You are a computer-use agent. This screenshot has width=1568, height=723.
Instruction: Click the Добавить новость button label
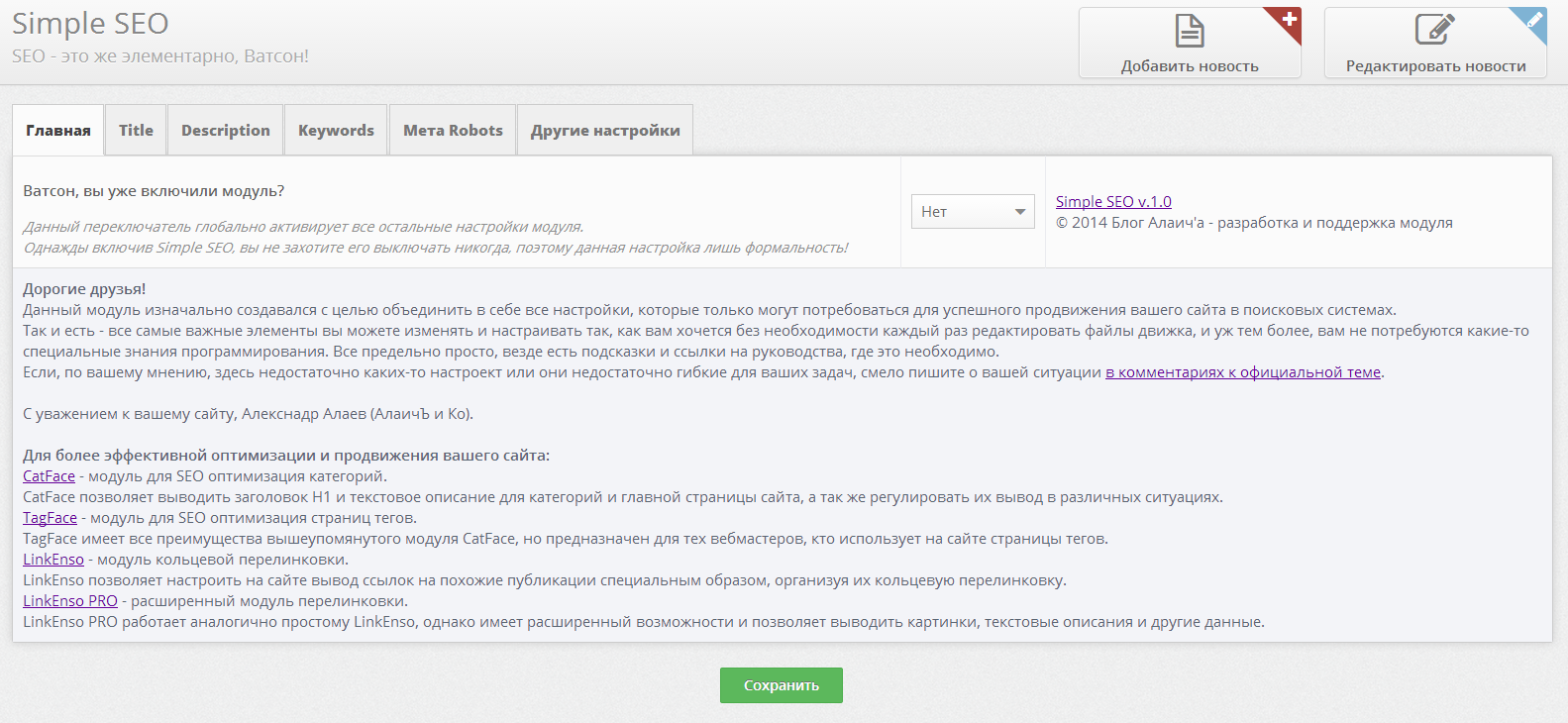click(x=1190, y=66)
